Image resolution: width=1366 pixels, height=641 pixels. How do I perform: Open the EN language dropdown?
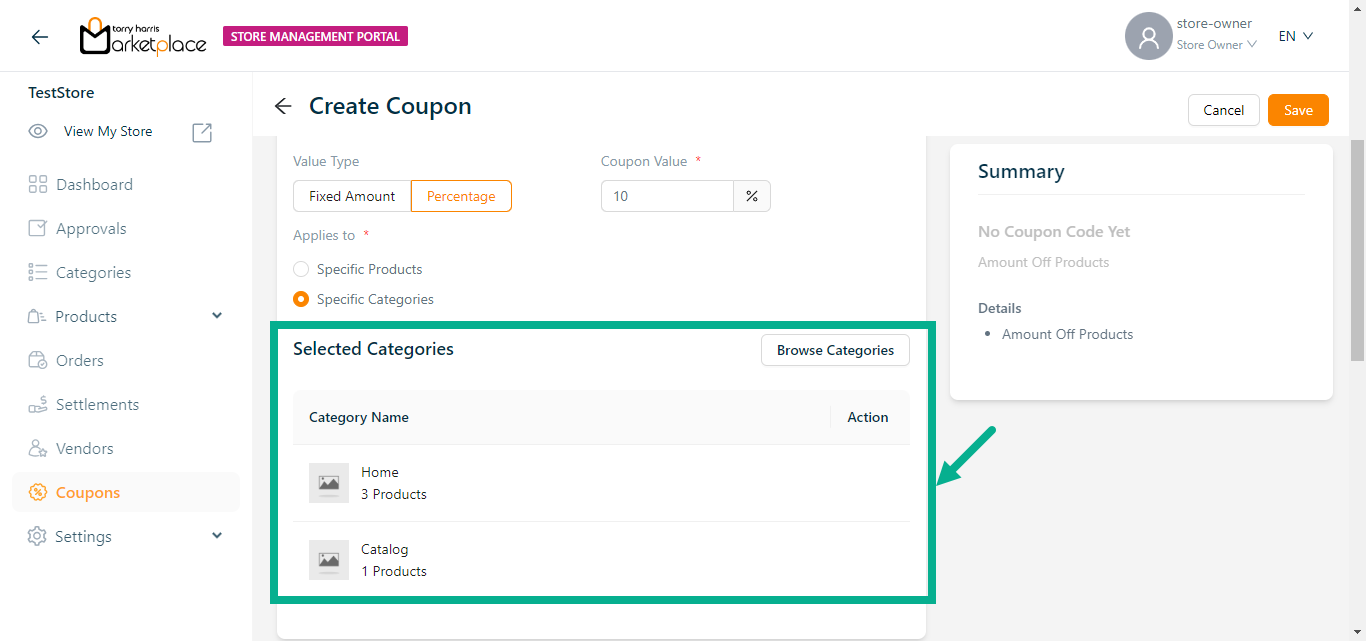click(x=1295, y=36)
